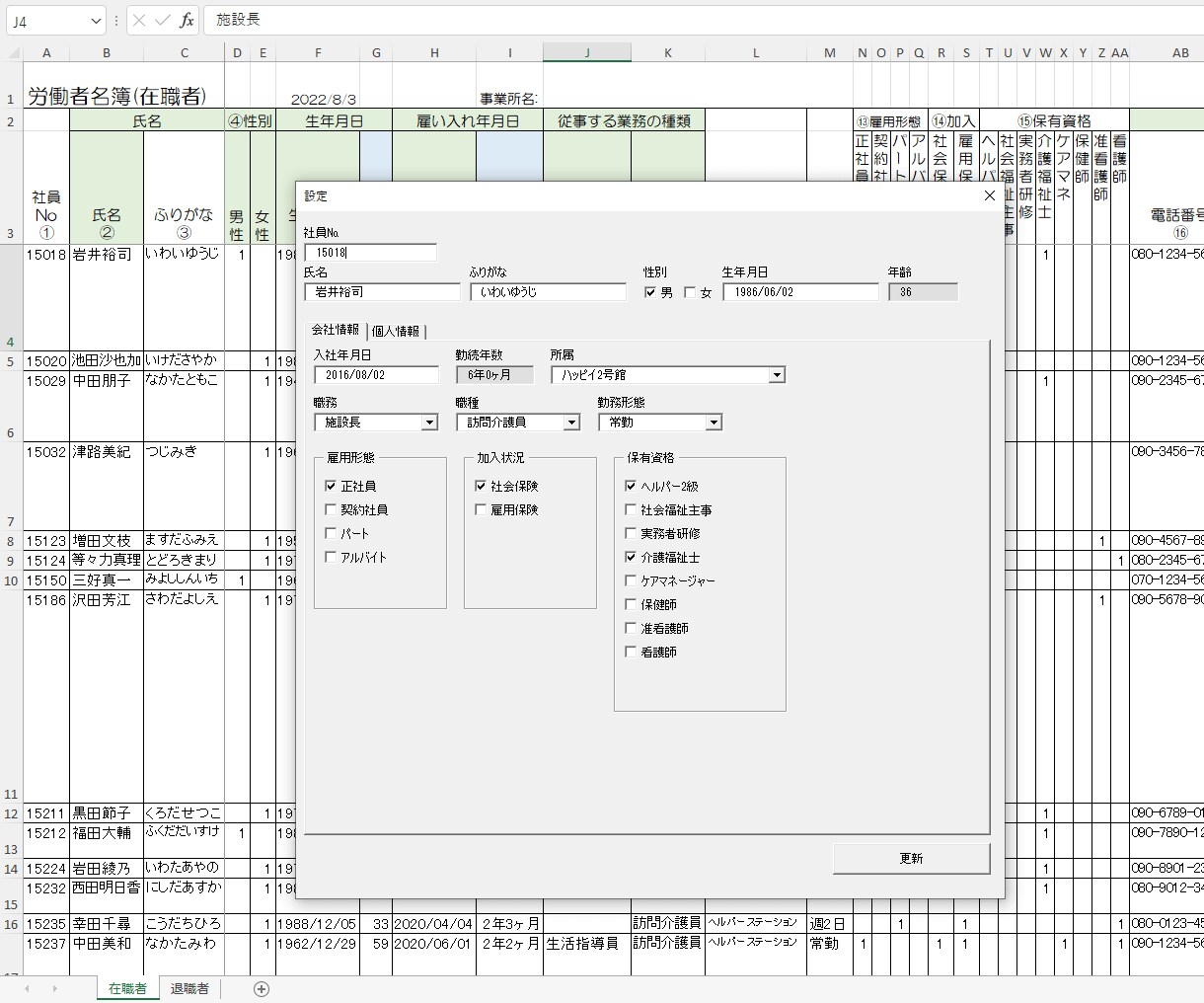Click the ふりがな input field
The image size is (1204, 1003).
click(x=548, y=292)
